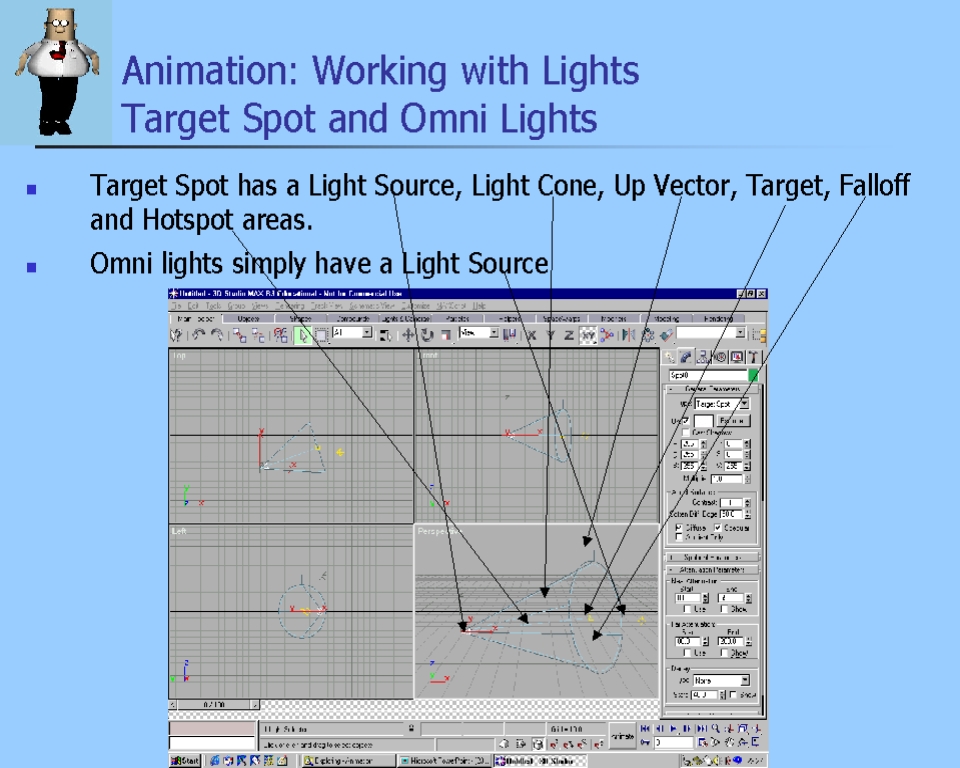
Task: Open the Decay Type dropdown set to None
Action: (720, 680)
